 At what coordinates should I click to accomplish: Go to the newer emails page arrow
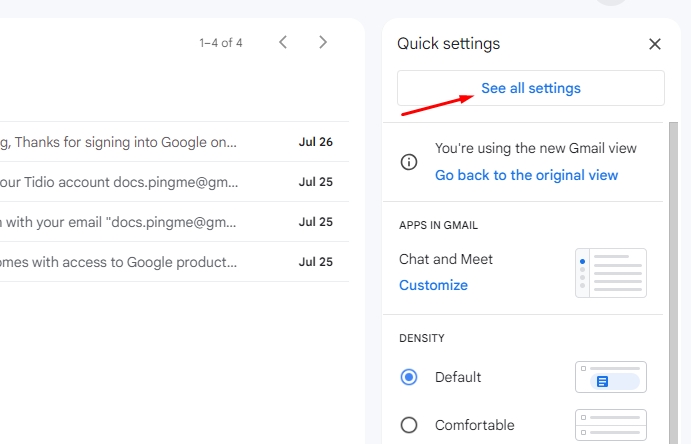[283, 42]
